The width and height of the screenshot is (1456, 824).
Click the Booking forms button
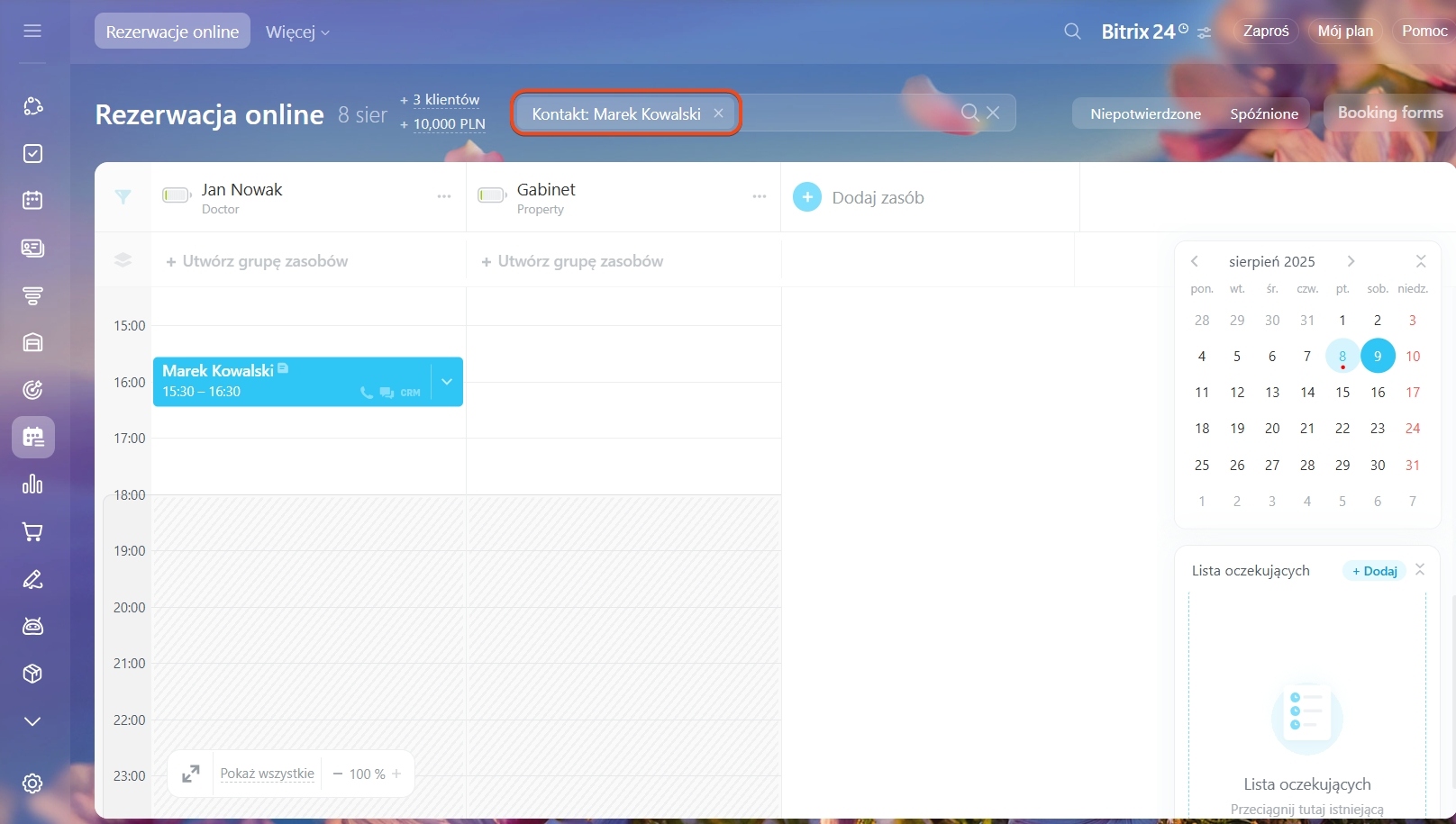pyautogui.click(x=1389, y=113)
